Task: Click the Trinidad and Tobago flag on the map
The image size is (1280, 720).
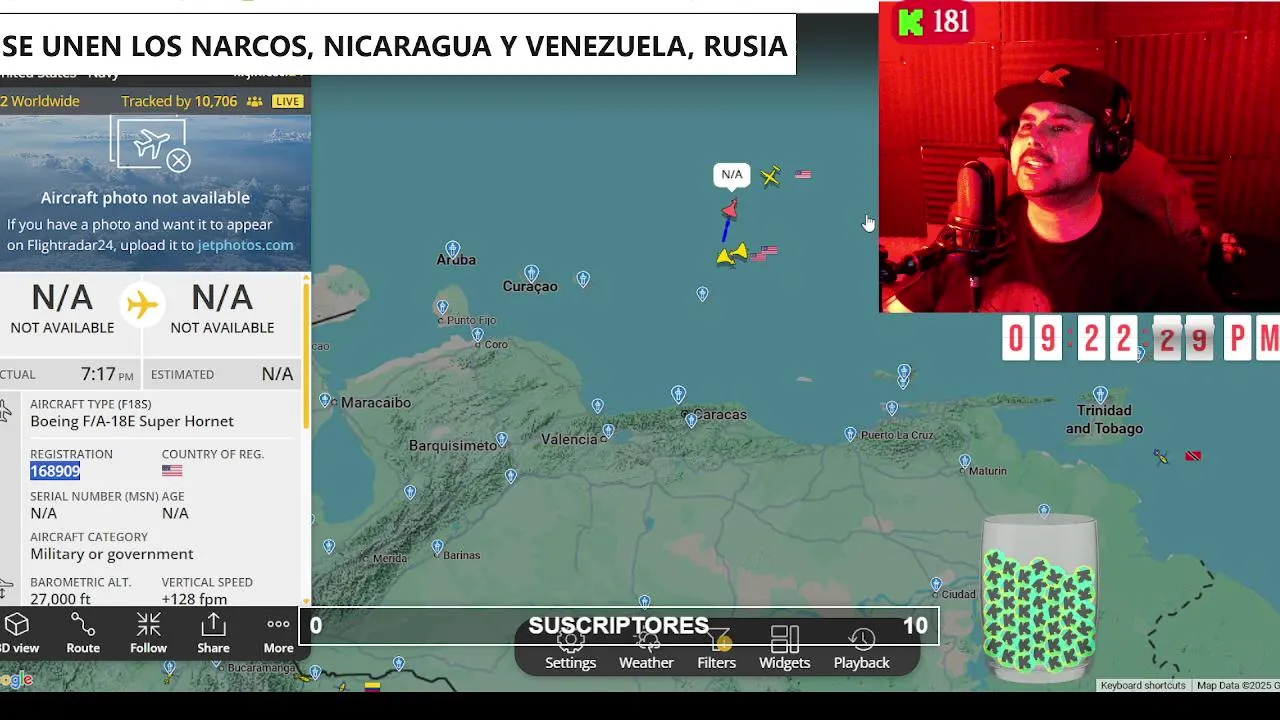Action: point(1192,456)
